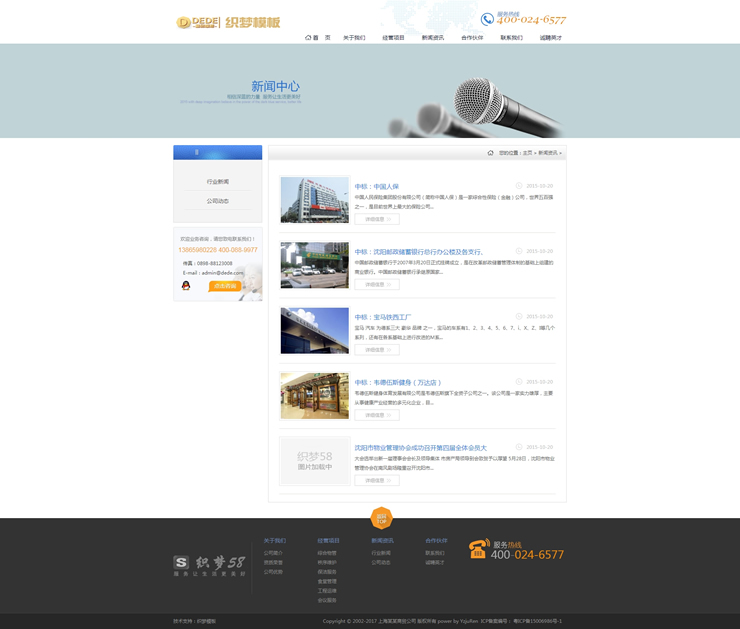Click 详细信息 button under 中国人保 article
Screen dimensions: 740x629
pyautogui.click(x=377, y=219)
